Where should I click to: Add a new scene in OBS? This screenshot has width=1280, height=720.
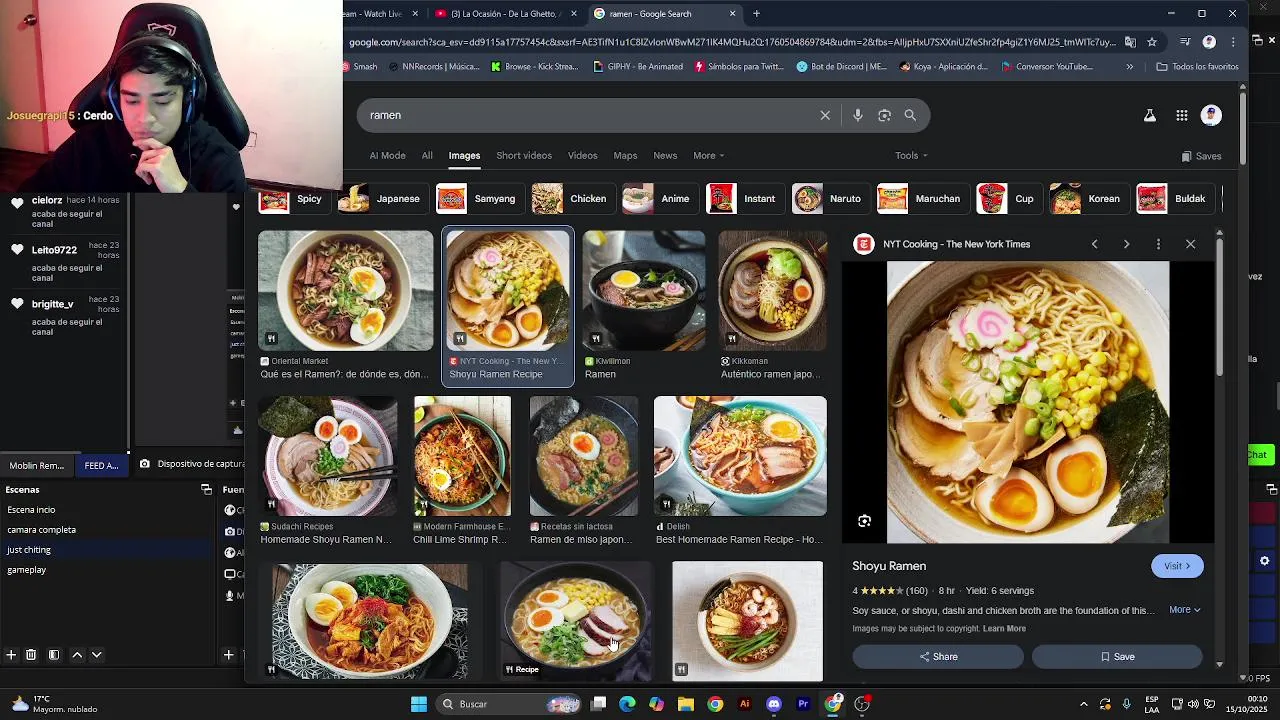pos(11,655)
